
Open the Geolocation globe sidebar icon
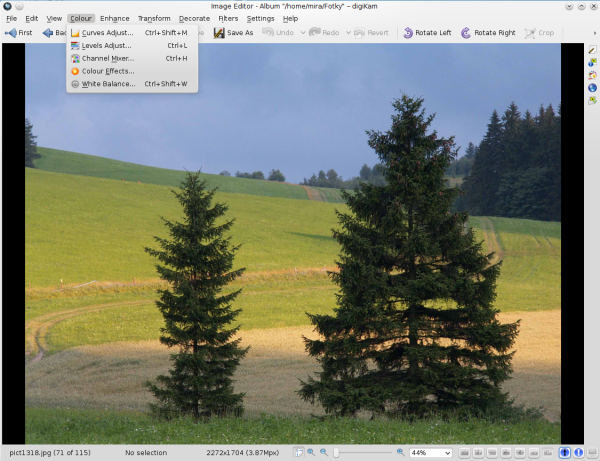point(592,88)
